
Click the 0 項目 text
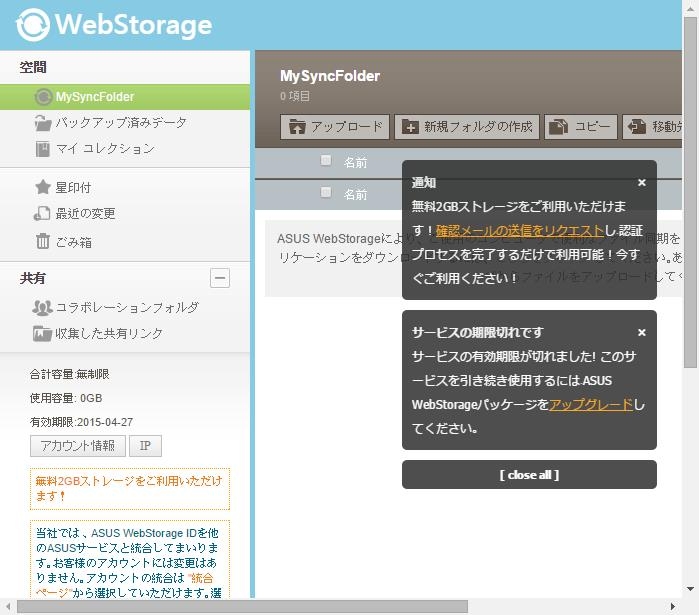295,96
